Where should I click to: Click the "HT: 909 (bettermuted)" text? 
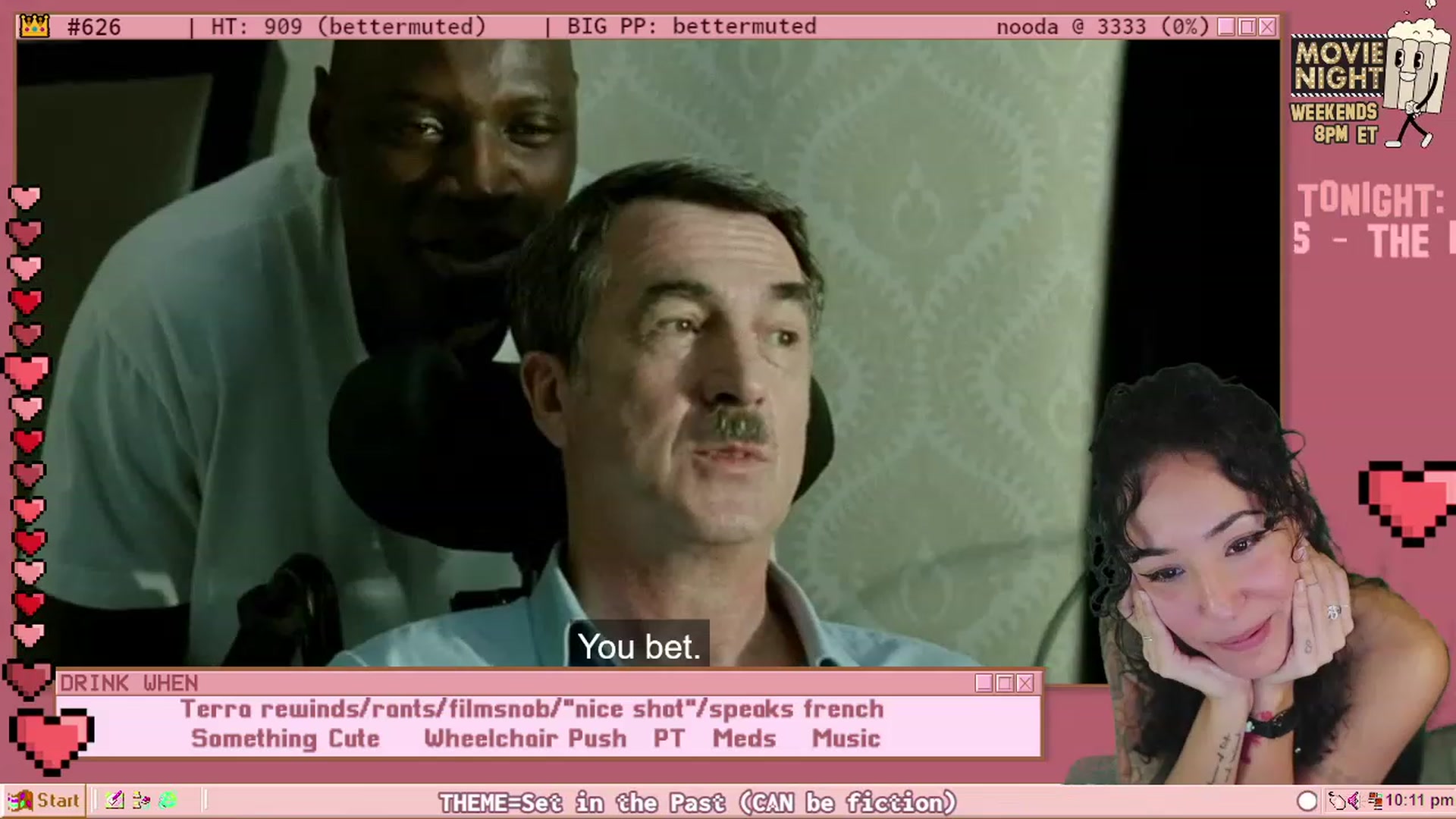point(348,27)
